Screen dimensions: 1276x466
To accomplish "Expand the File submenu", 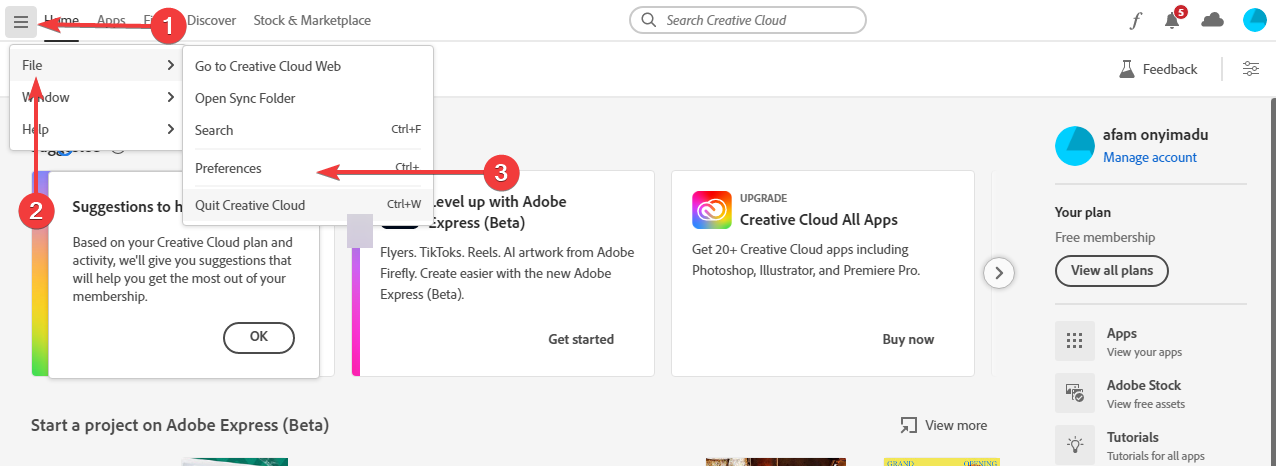I will tap(97, 65).
